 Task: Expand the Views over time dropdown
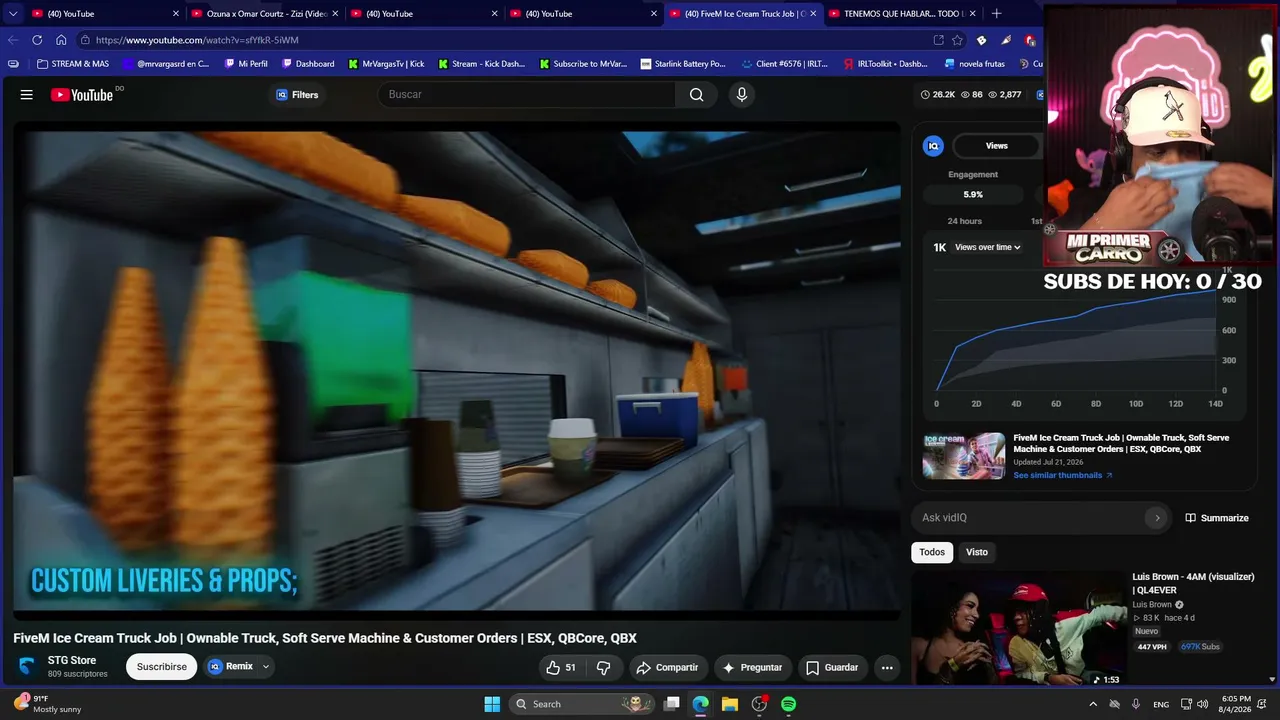[988, 247]
